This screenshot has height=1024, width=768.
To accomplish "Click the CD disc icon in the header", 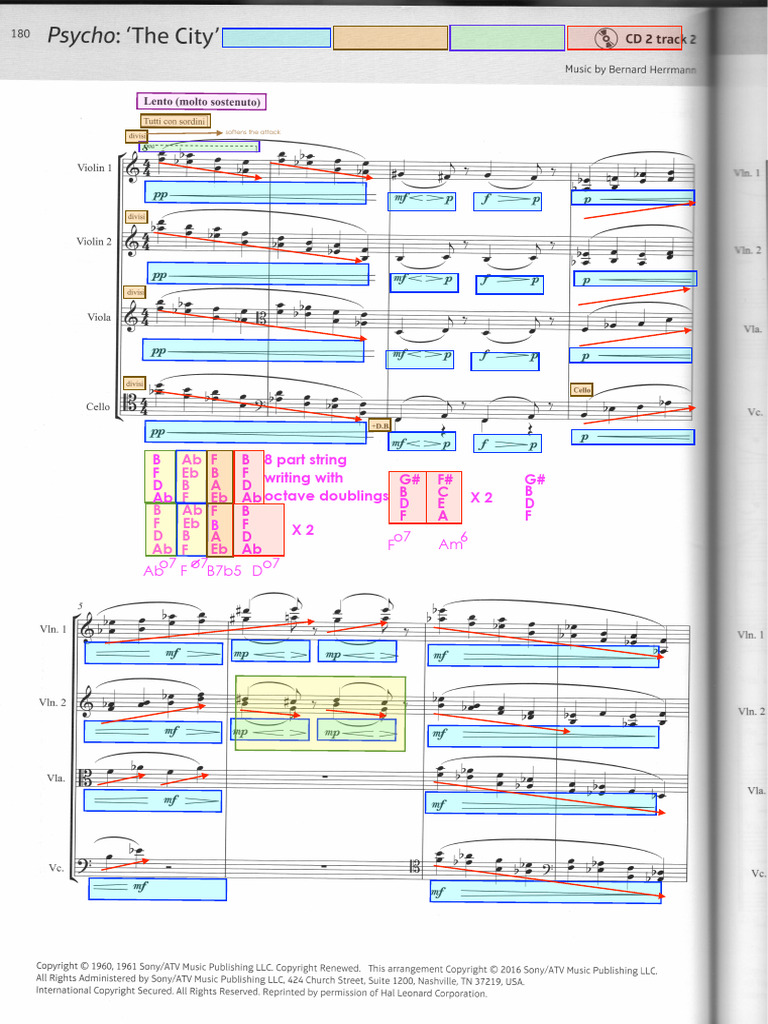I will coord(606,38).
